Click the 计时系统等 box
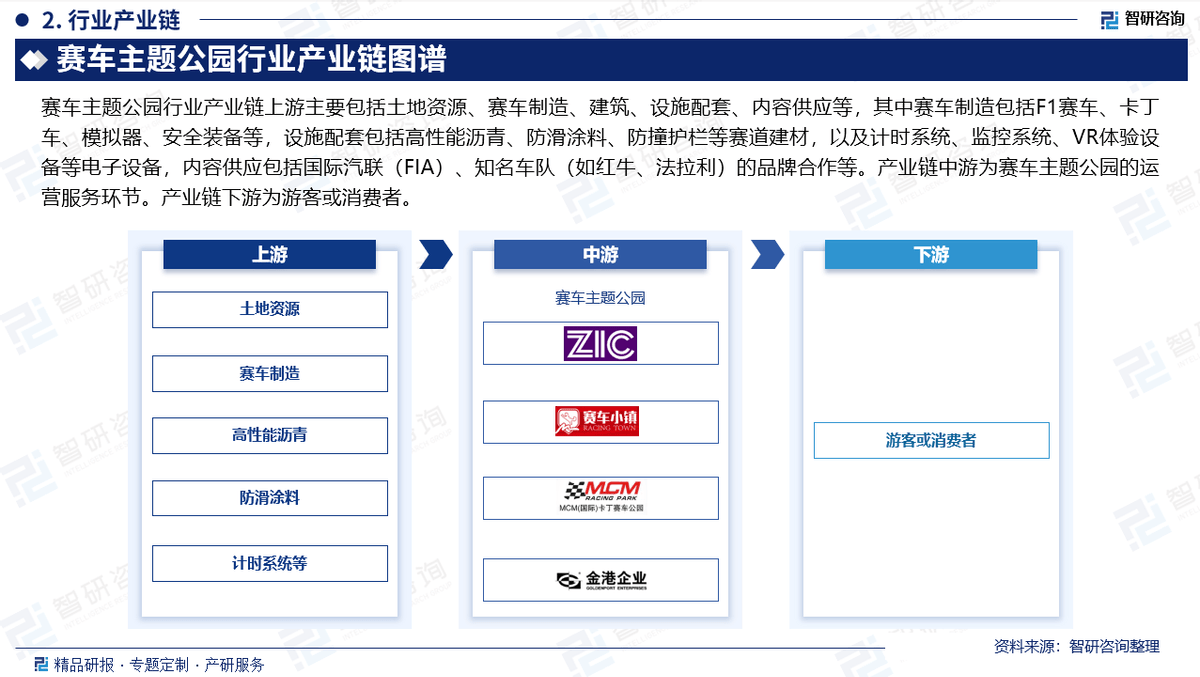 pos(270,563)
